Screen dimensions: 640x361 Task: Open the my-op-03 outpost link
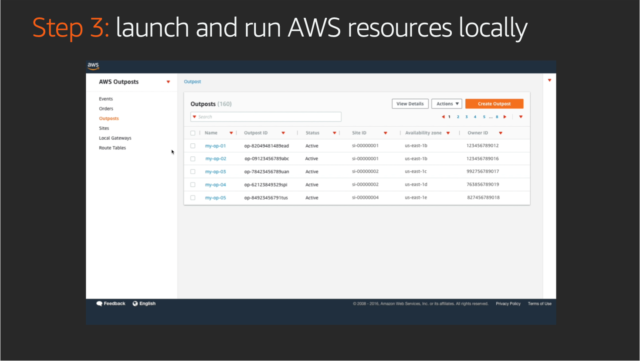tap(215, 172)
